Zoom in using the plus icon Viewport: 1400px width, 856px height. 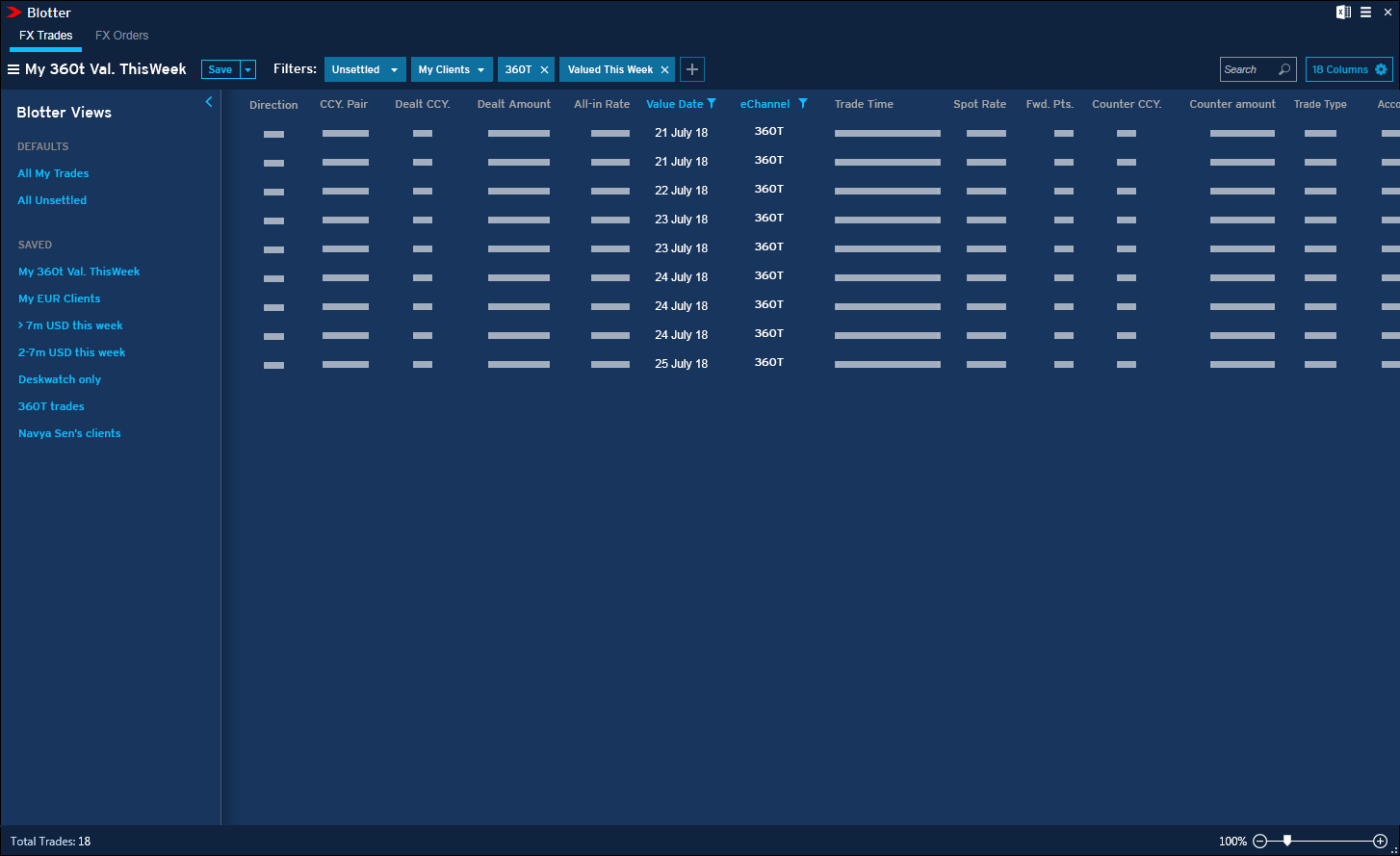point(1380,841)
